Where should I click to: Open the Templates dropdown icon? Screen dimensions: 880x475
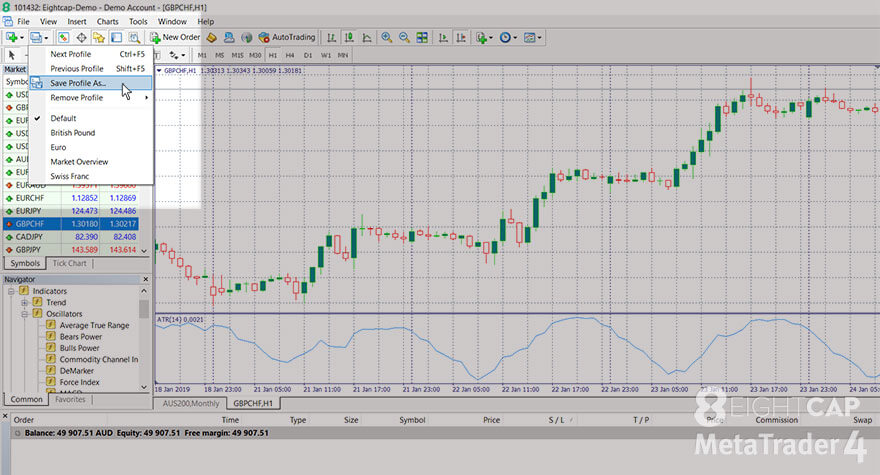[x=532, y=38]
